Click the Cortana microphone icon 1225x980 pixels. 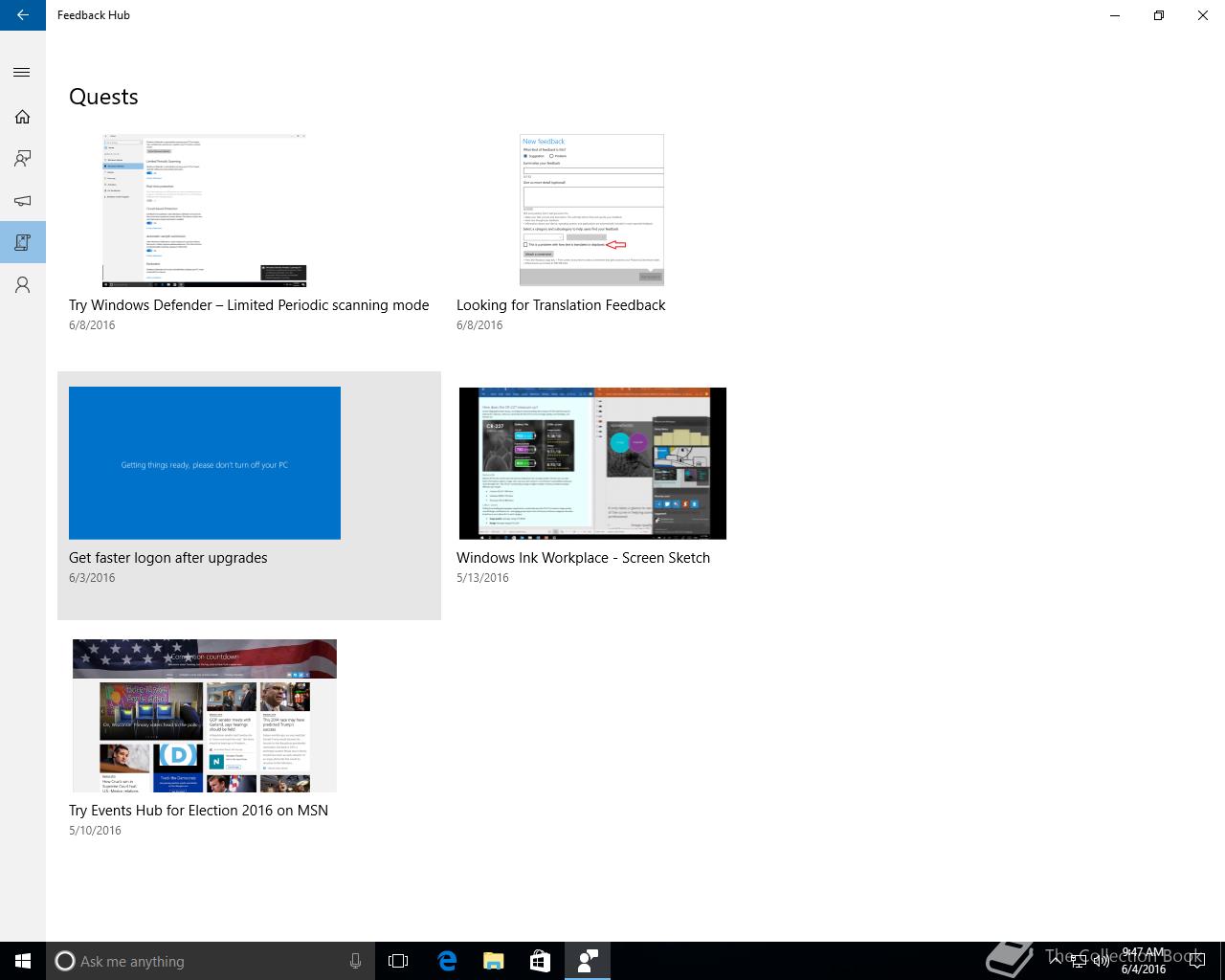point(356,961)
